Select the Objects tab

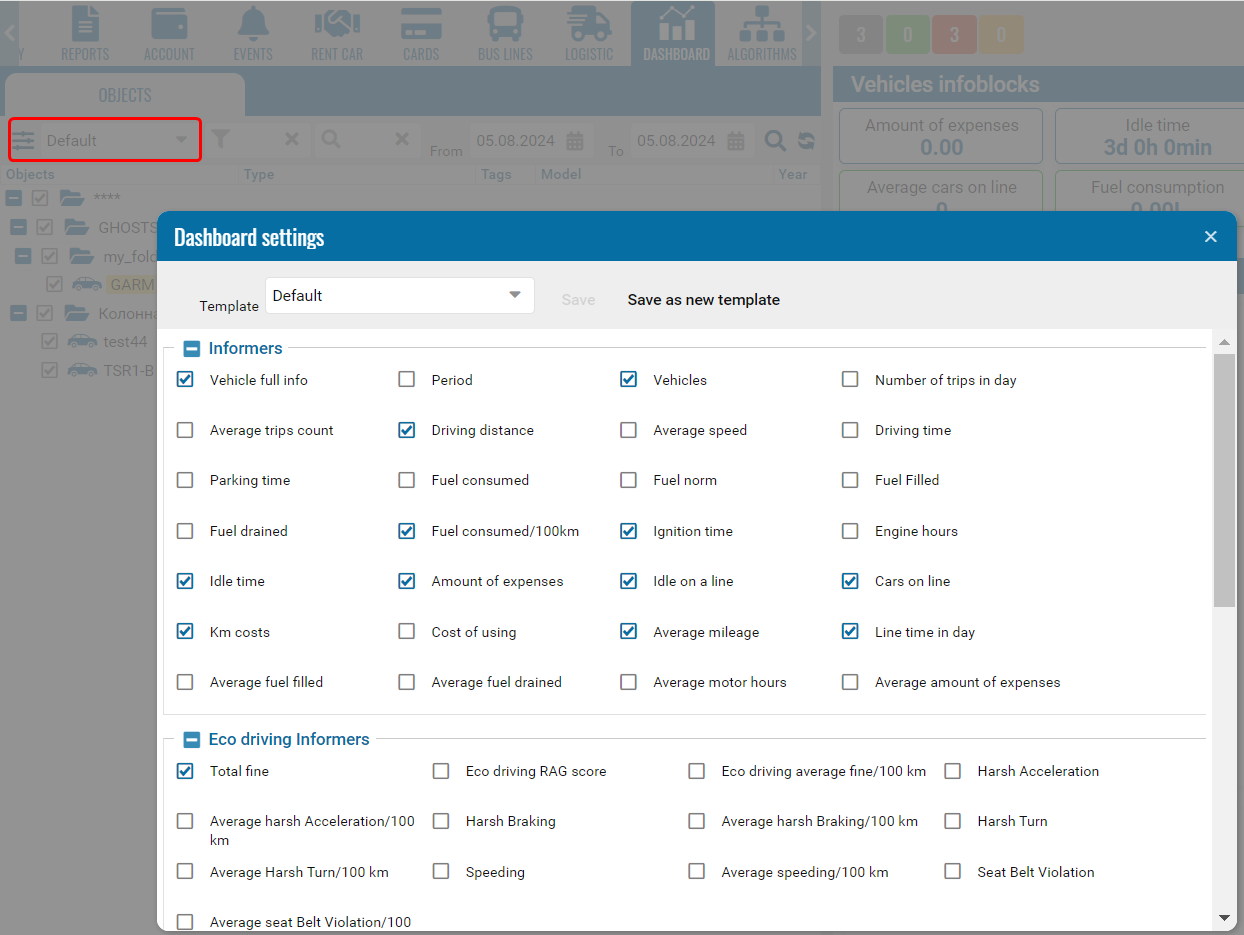125,96
